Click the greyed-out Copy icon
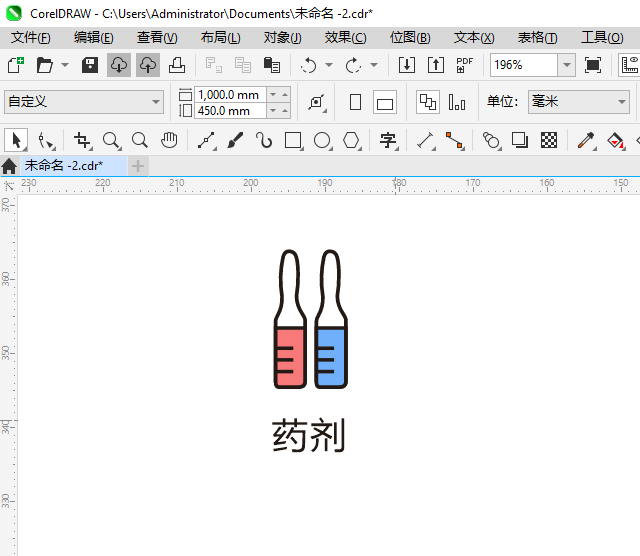The width and height of the screenshot is (640, 556). (243, 65)
